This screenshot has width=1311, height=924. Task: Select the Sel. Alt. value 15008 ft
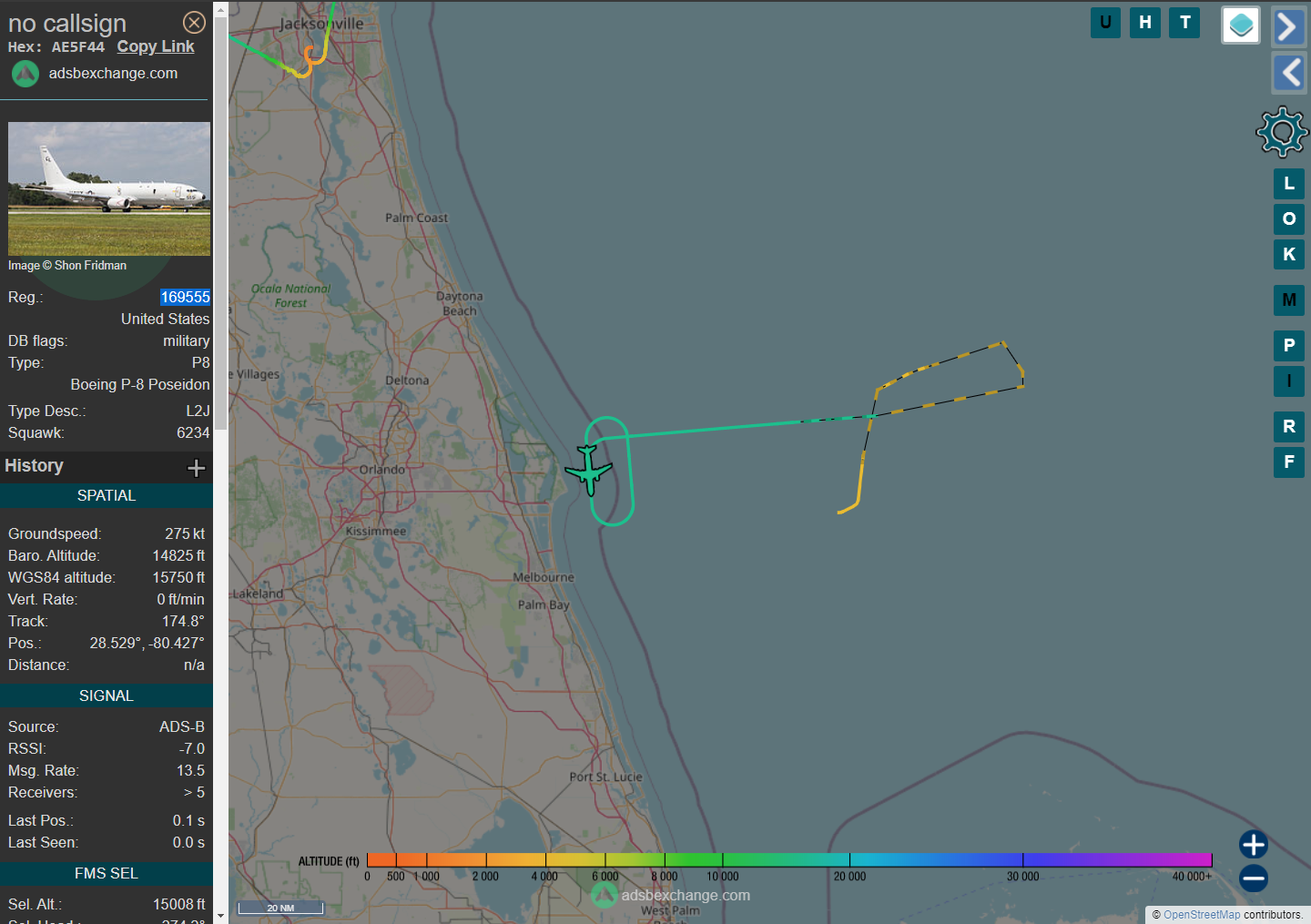[x=178, y=905]
